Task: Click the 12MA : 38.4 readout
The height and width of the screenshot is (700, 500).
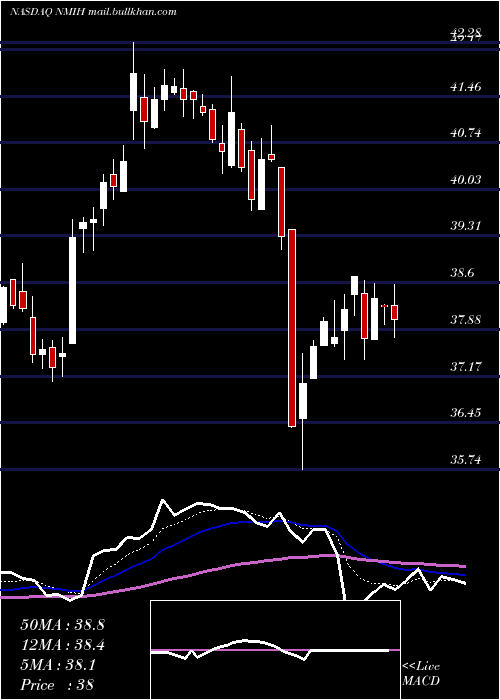Action: click(x=62, y=645)
